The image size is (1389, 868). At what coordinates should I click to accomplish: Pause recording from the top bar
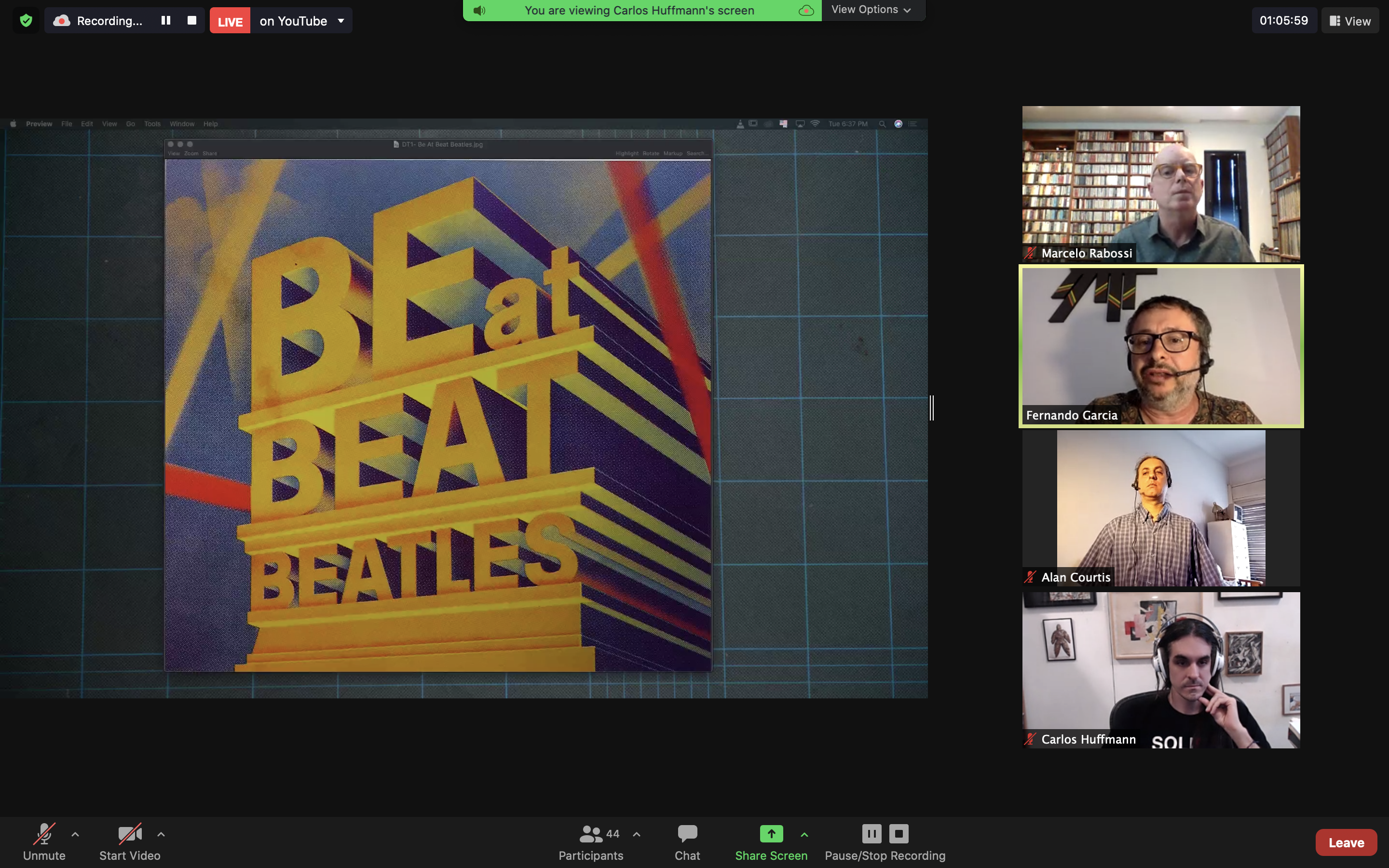[x=166, y=21]
